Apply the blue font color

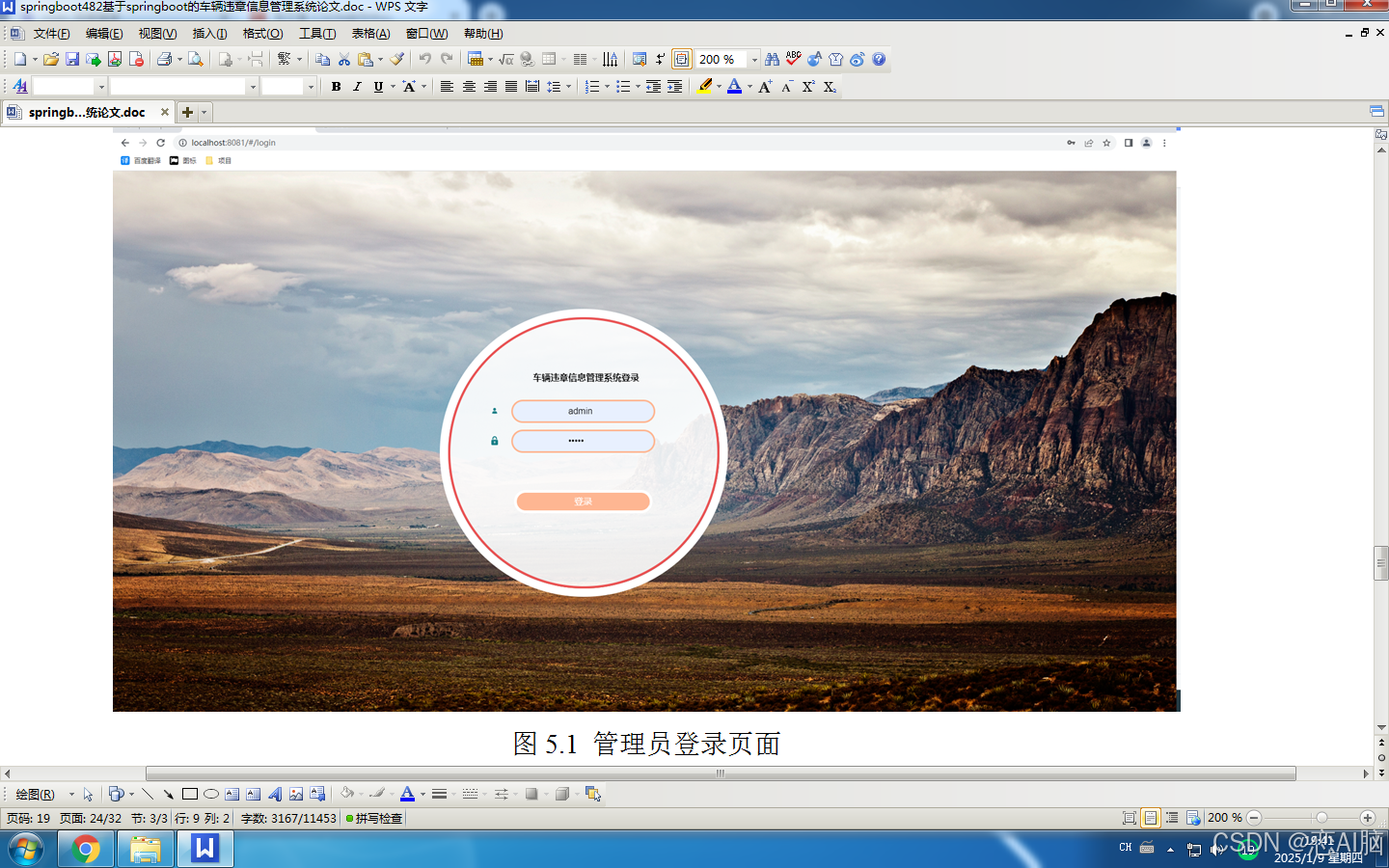click(735, 86)
